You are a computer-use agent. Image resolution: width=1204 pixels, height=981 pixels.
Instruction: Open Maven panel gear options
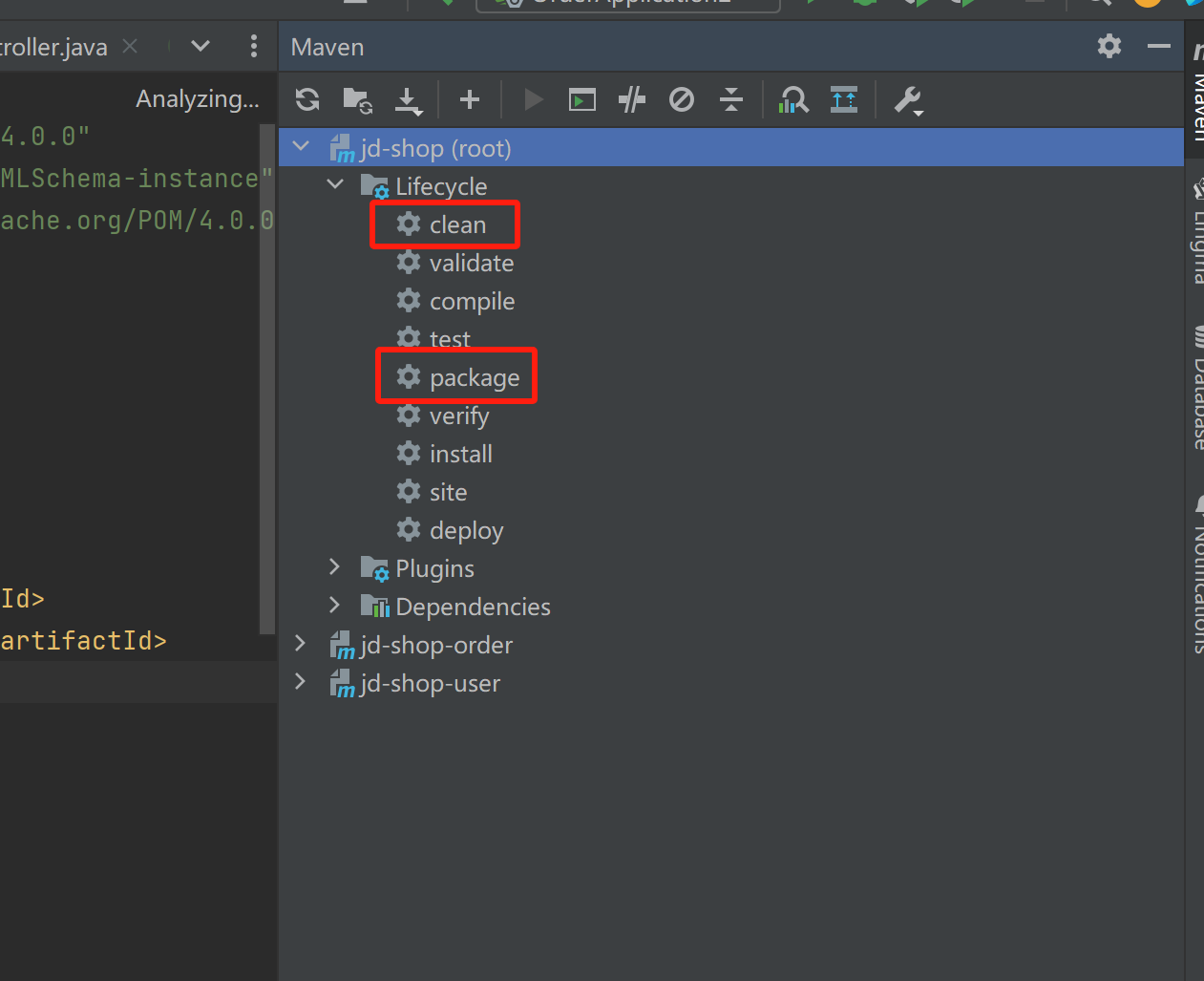(1109, 46)
